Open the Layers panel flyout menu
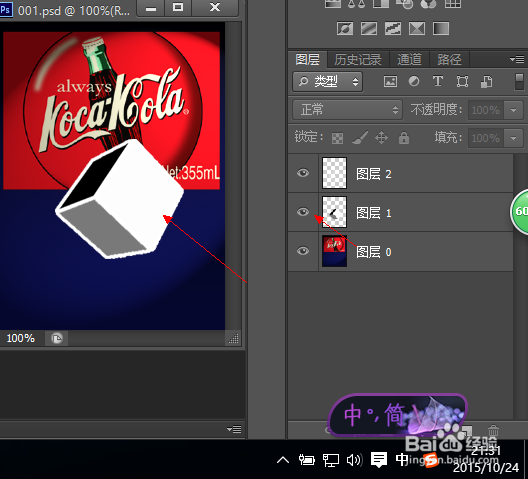 tap(517, 59)
